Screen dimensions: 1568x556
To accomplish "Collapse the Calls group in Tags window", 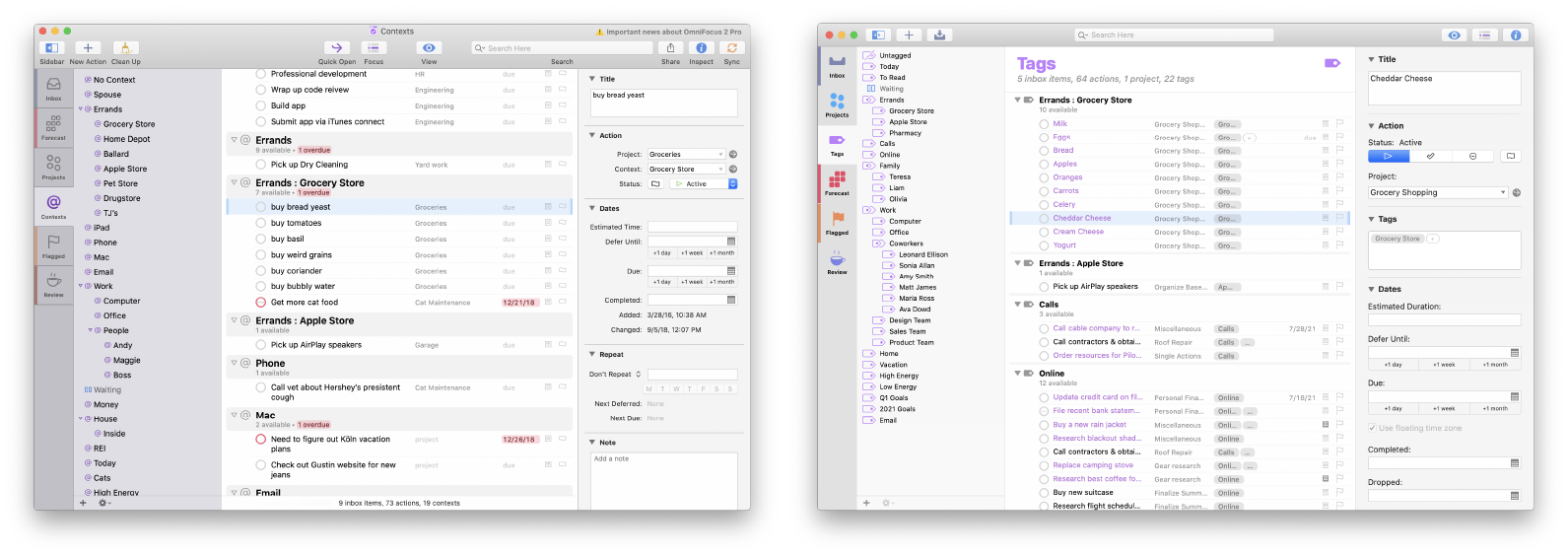I will coord(1017,305).
